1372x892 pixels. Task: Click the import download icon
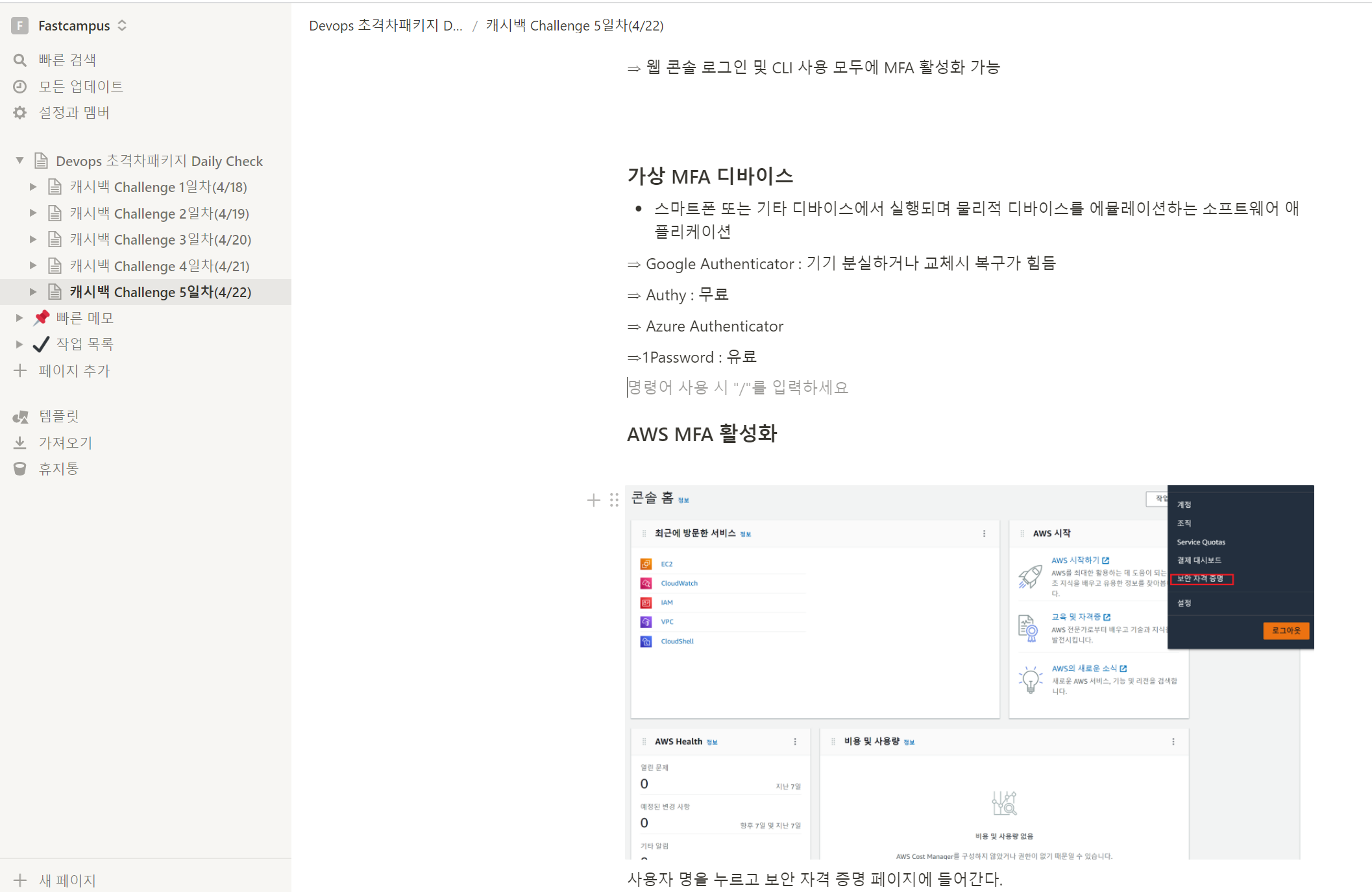[20, 442]
